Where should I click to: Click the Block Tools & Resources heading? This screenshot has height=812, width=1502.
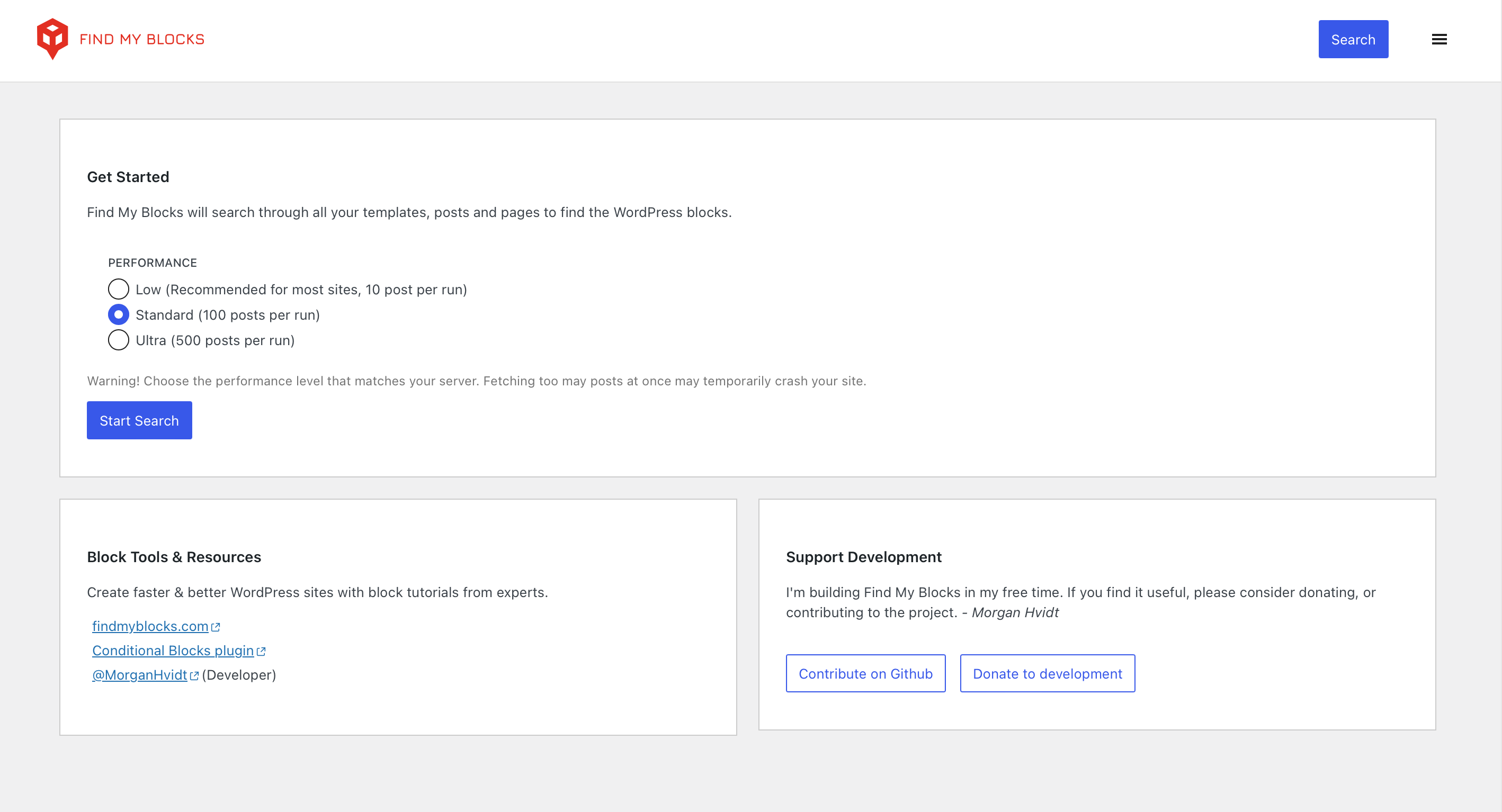pos(174,557)
